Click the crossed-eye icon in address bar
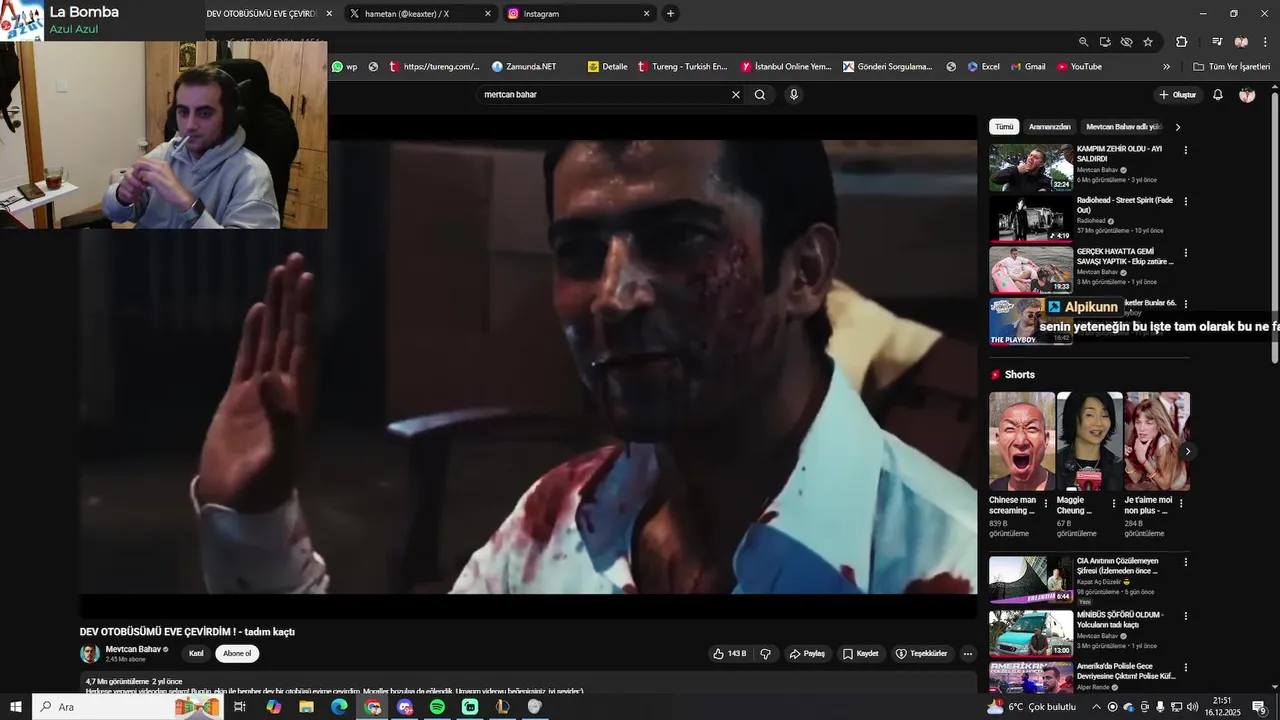Viewport: 1280px width, 720px height. (1126, 42)
